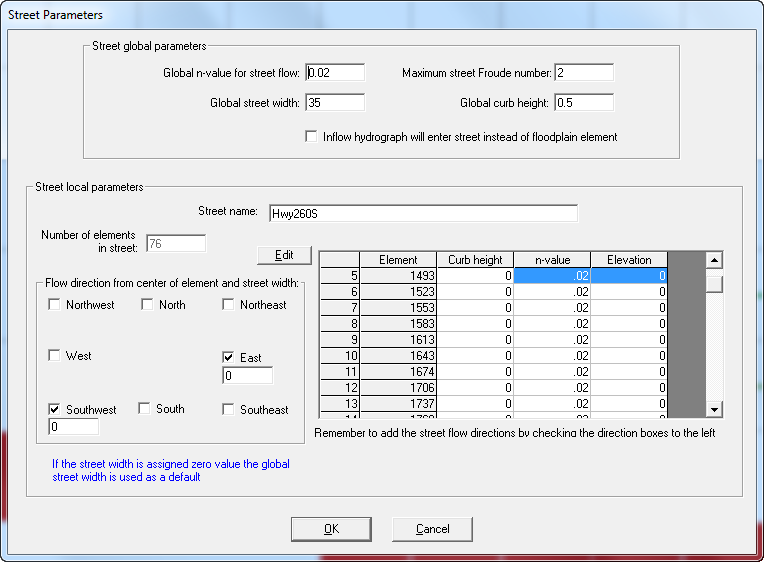This screenshot has height=562, width=764.
Task: Check the Northwest flow direction box
Action: pos(55,305)
